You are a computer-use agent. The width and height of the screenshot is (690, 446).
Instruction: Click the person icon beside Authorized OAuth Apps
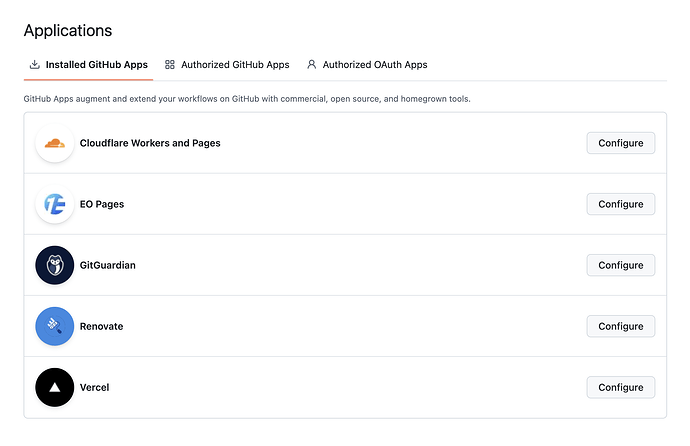(312, 65)
